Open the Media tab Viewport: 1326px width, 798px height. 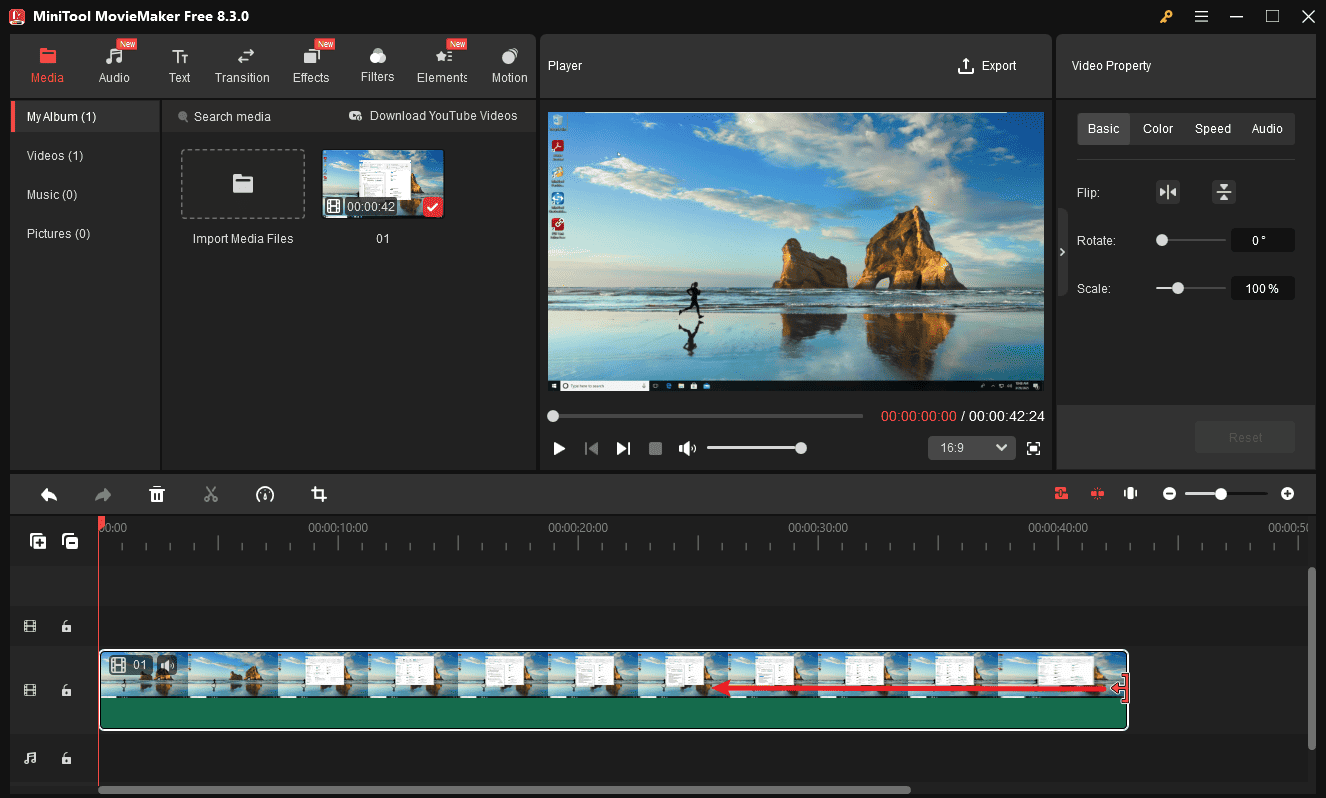tap(47, 65)
